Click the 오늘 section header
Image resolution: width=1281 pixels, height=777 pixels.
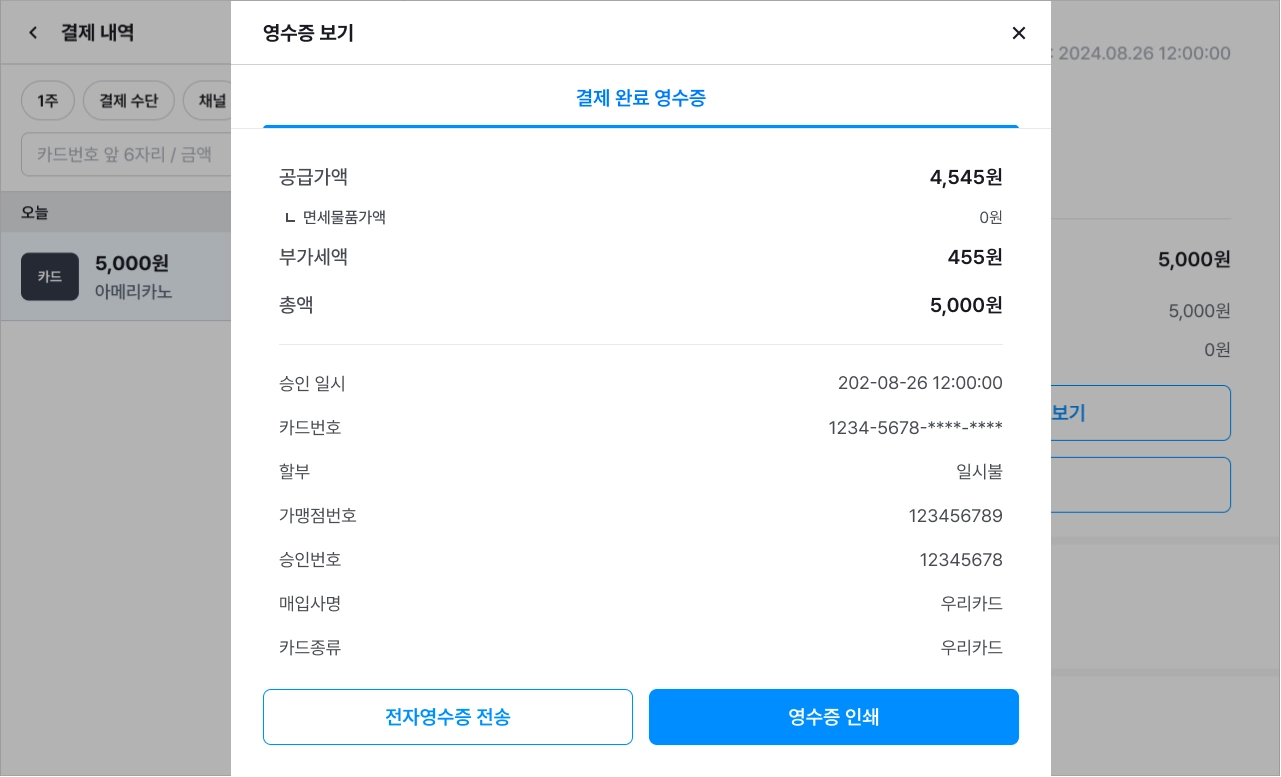pyautogui.click(x=116, y=212)
